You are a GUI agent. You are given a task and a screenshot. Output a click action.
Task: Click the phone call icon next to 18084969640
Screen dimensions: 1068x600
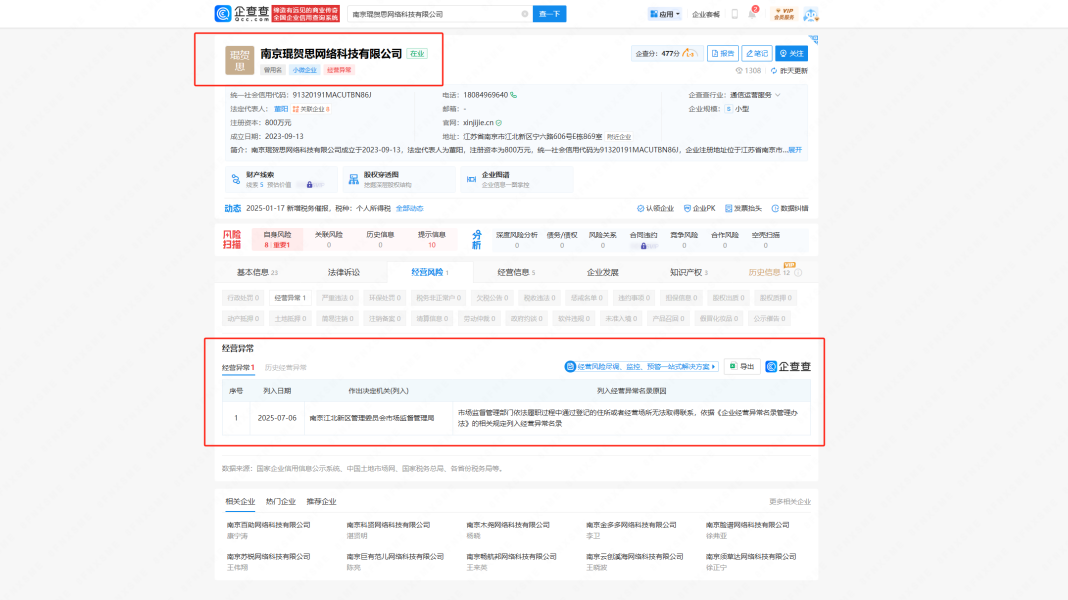tap(514, 95)
